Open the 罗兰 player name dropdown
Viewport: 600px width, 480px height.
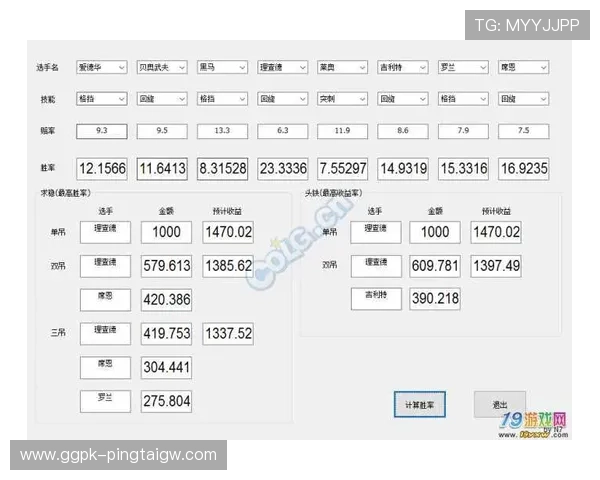coord(463,67)
